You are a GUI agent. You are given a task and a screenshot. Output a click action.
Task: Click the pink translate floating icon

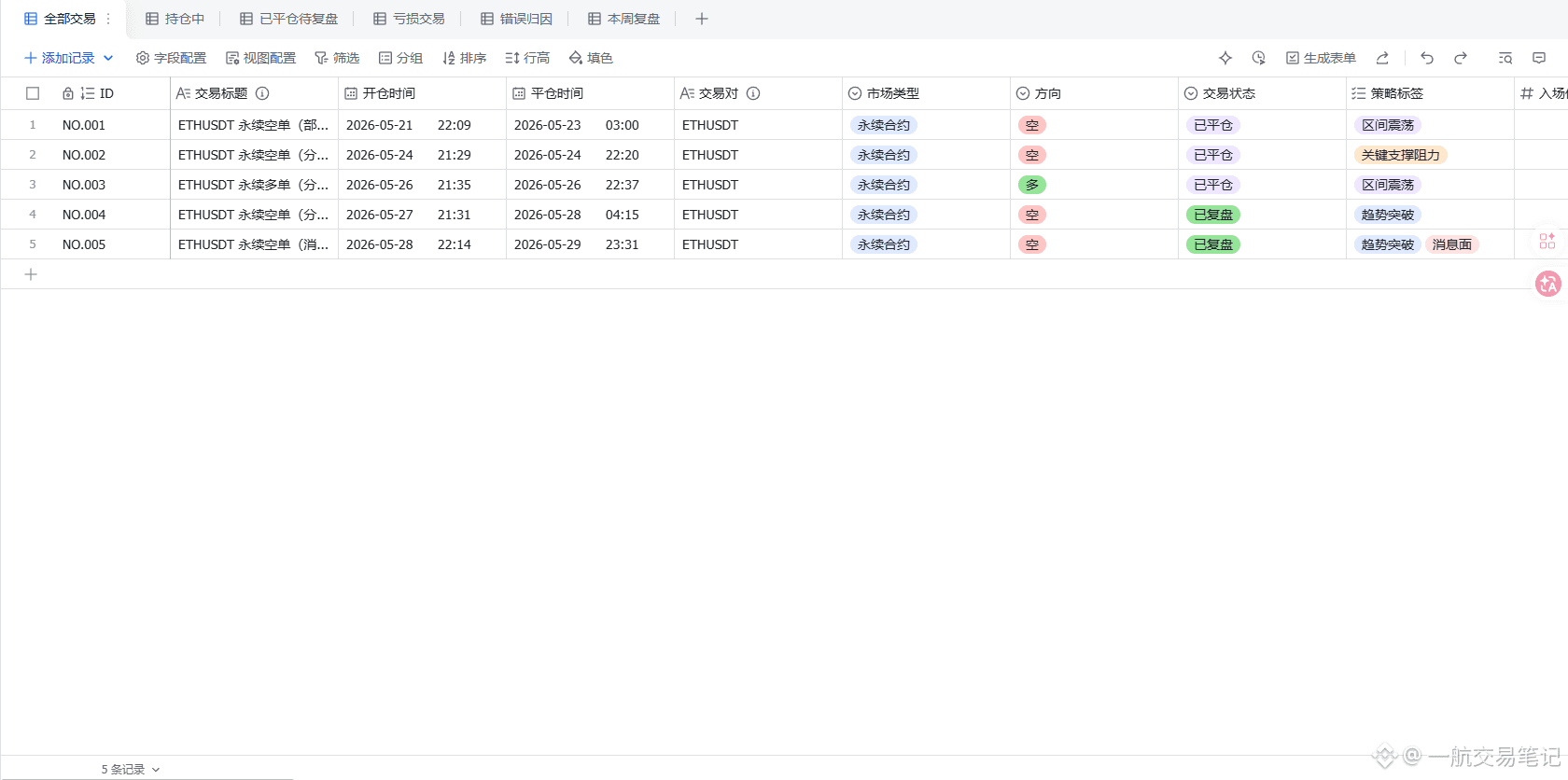1548,284
